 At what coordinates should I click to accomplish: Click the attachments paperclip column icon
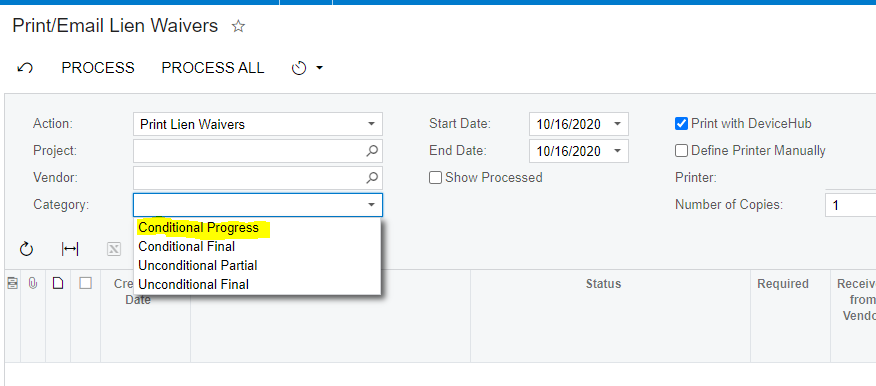pos(33,283)
